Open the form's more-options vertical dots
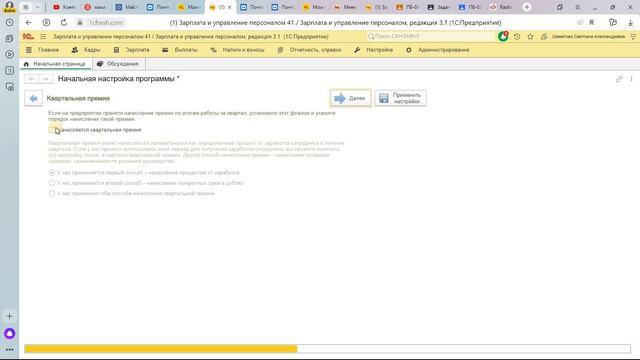Image resolution: width=640 pixels, height=360 pixels. (631, 79)
